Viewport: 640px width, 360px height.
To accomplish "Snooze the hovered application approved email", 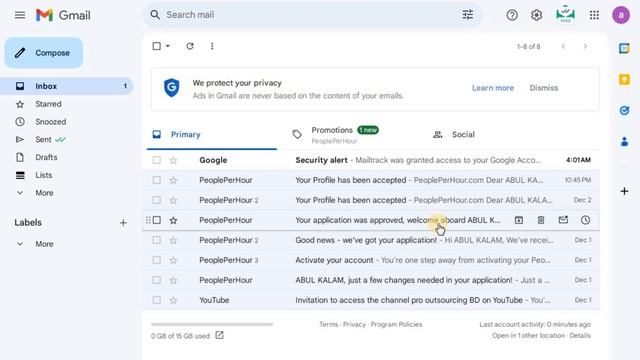I will click(585, 220).
